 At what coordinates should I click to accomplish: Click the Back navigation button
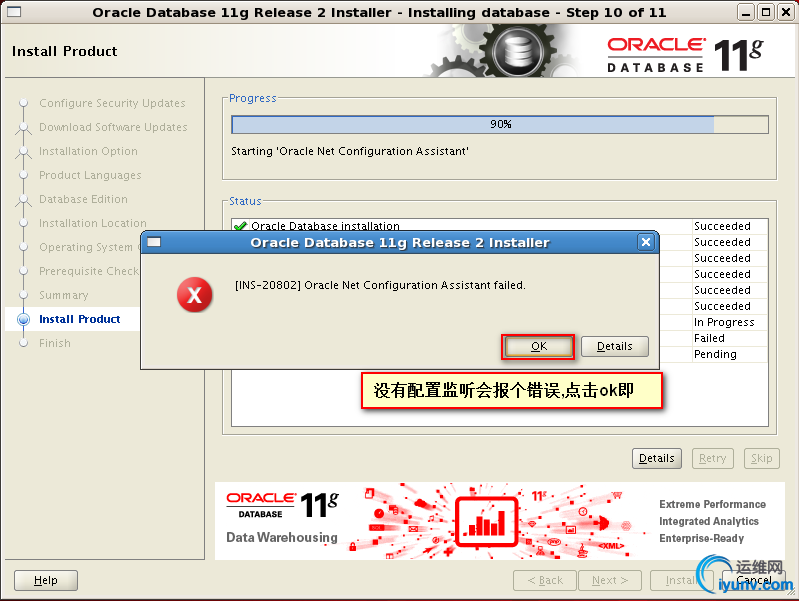[545, 580]
